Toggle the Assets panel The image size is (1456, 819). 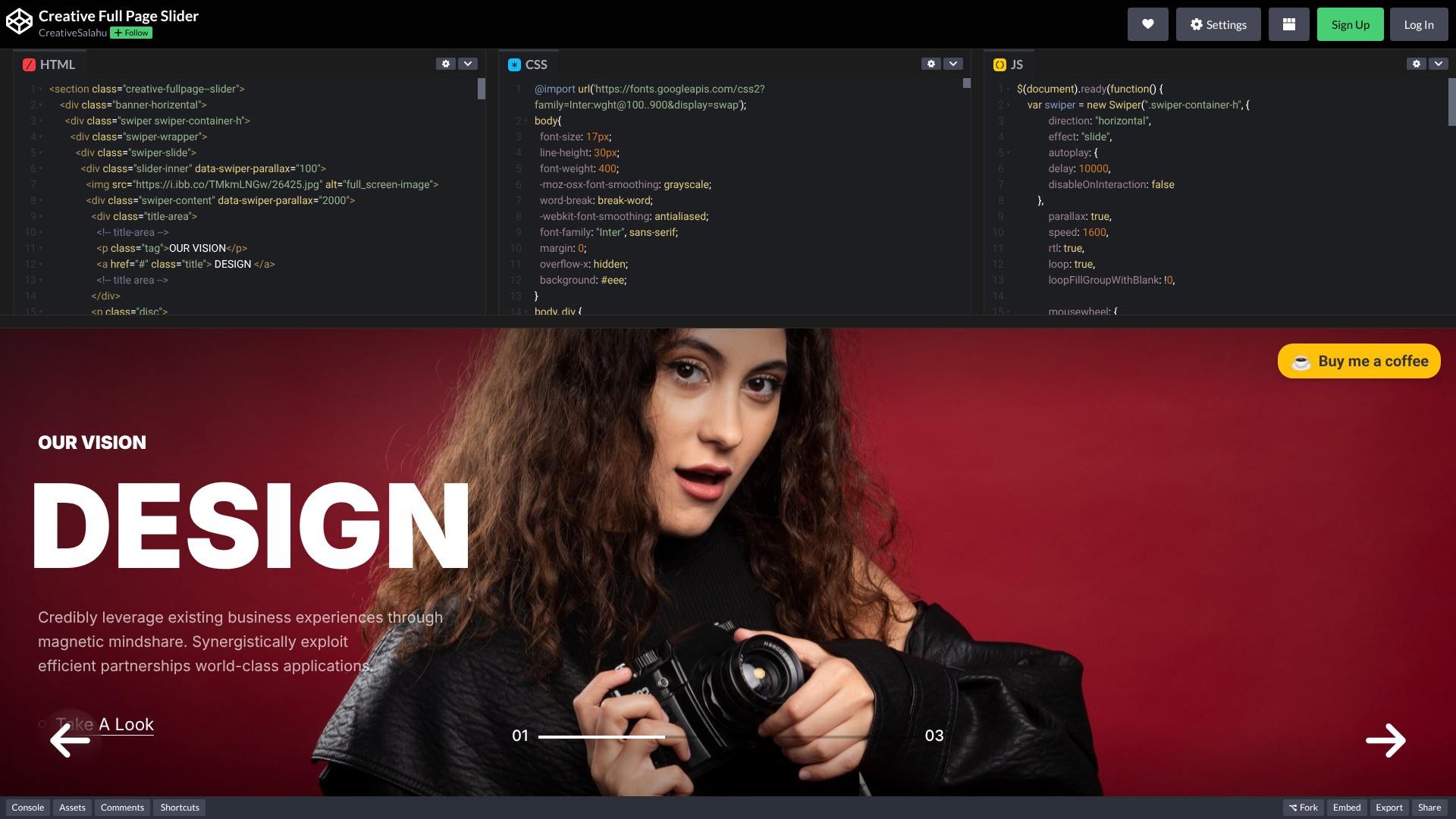pos(72,808)
